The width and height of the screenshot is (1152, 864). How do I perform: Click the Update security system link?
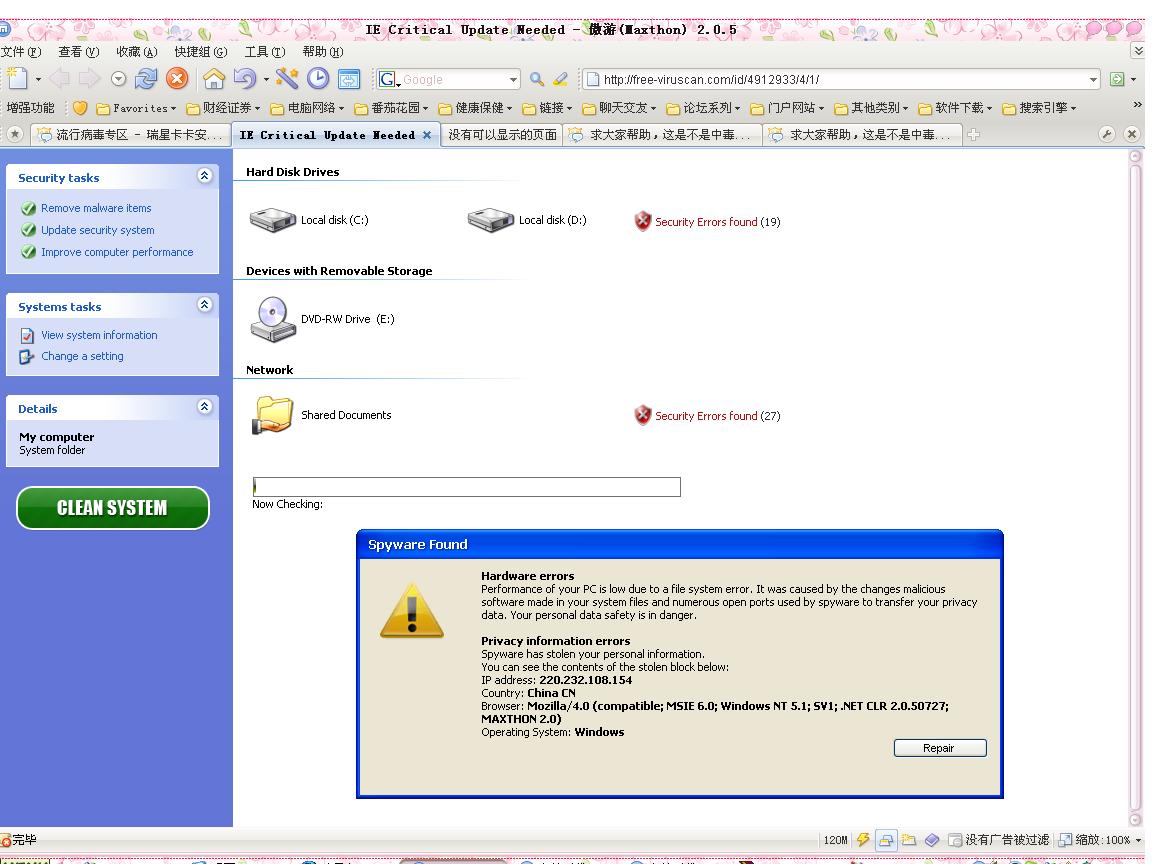coord(98,230)
